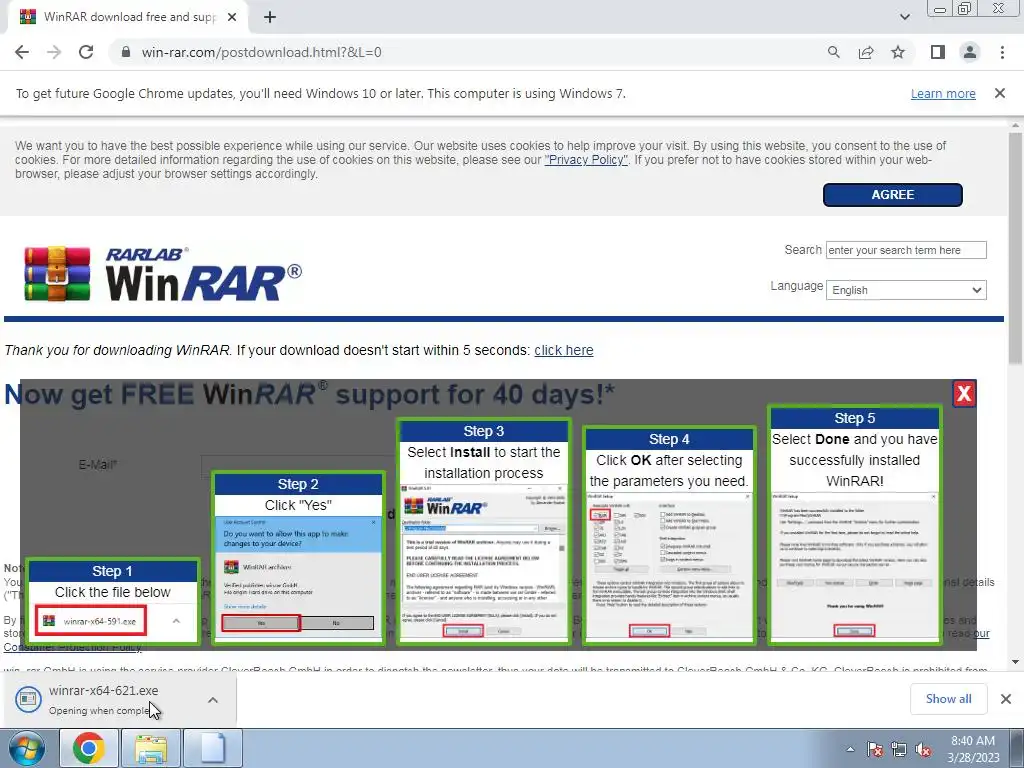
Task: Show all downloads
Action: 948,699
